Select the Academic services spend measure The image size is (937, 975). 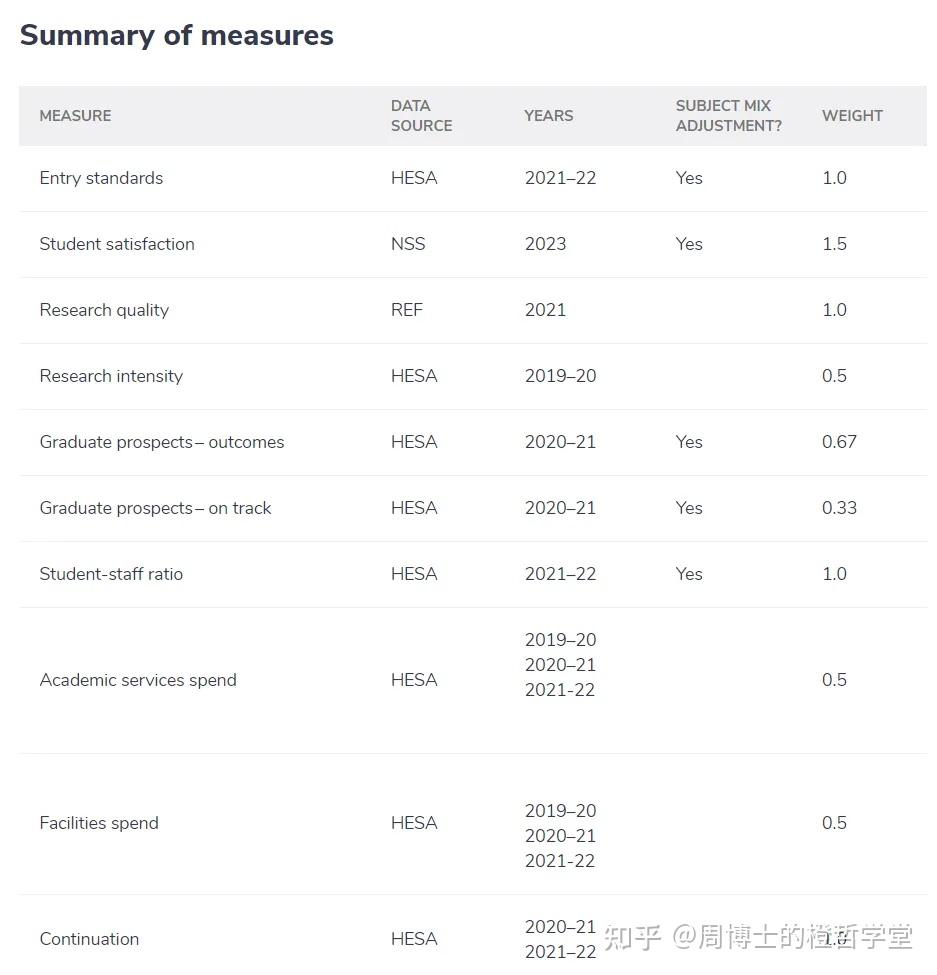pyautogui.click(x=138, y=680)
